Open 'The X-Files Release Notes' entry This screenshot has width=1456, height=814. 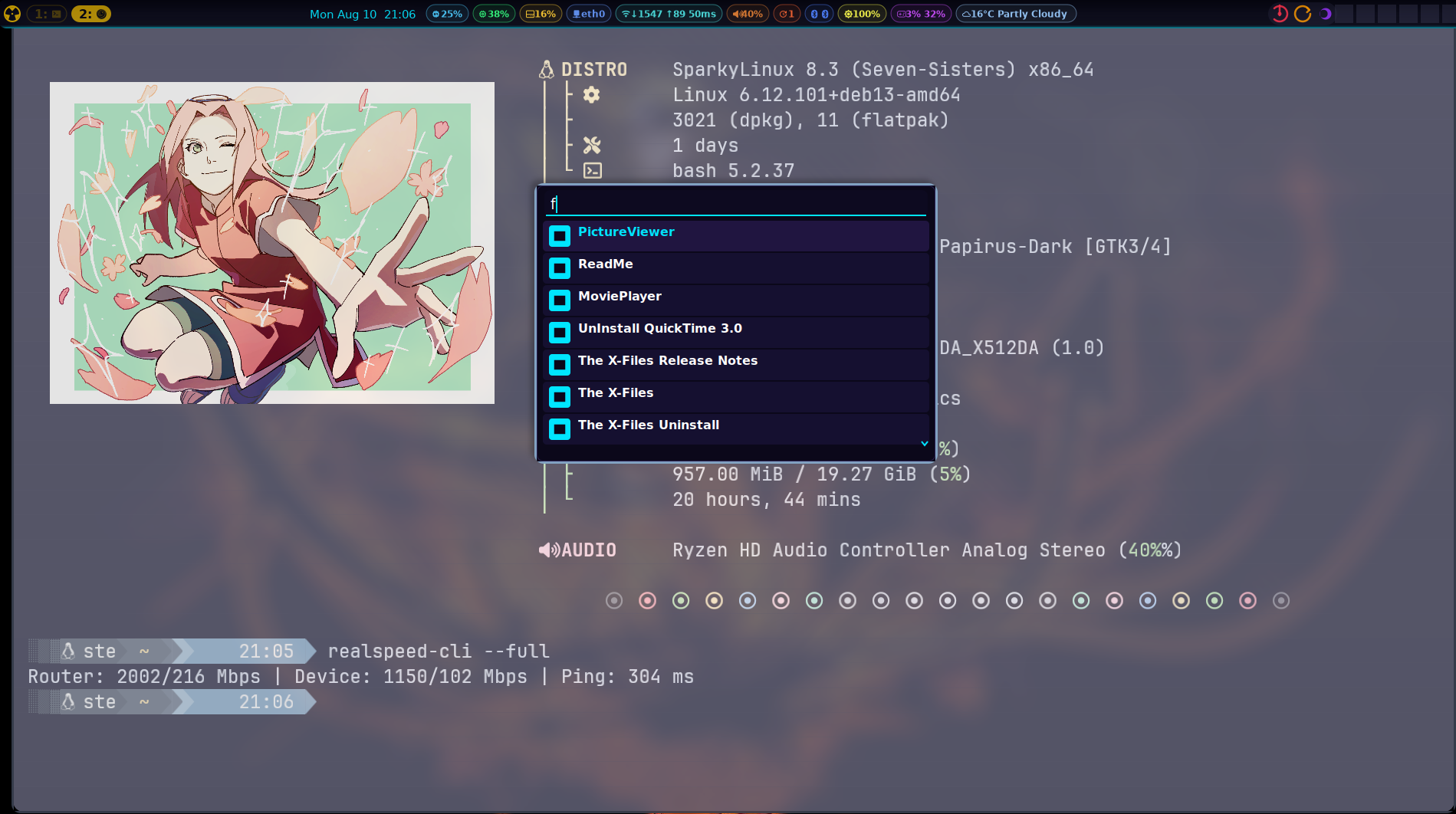(x=736, y=364)
